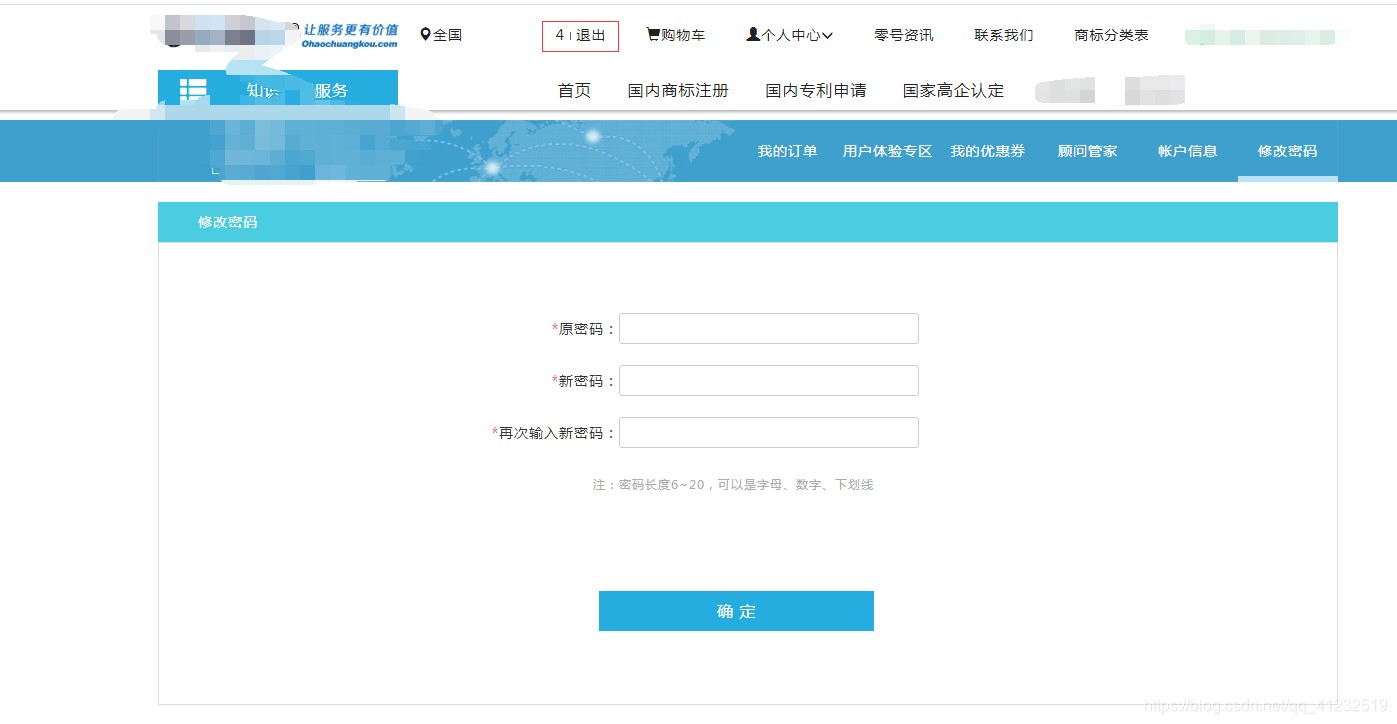Viewport: 1397px width, 724px height.
Task: Expand the 个人中心 dropdown chevron
Action: [827, 36]
